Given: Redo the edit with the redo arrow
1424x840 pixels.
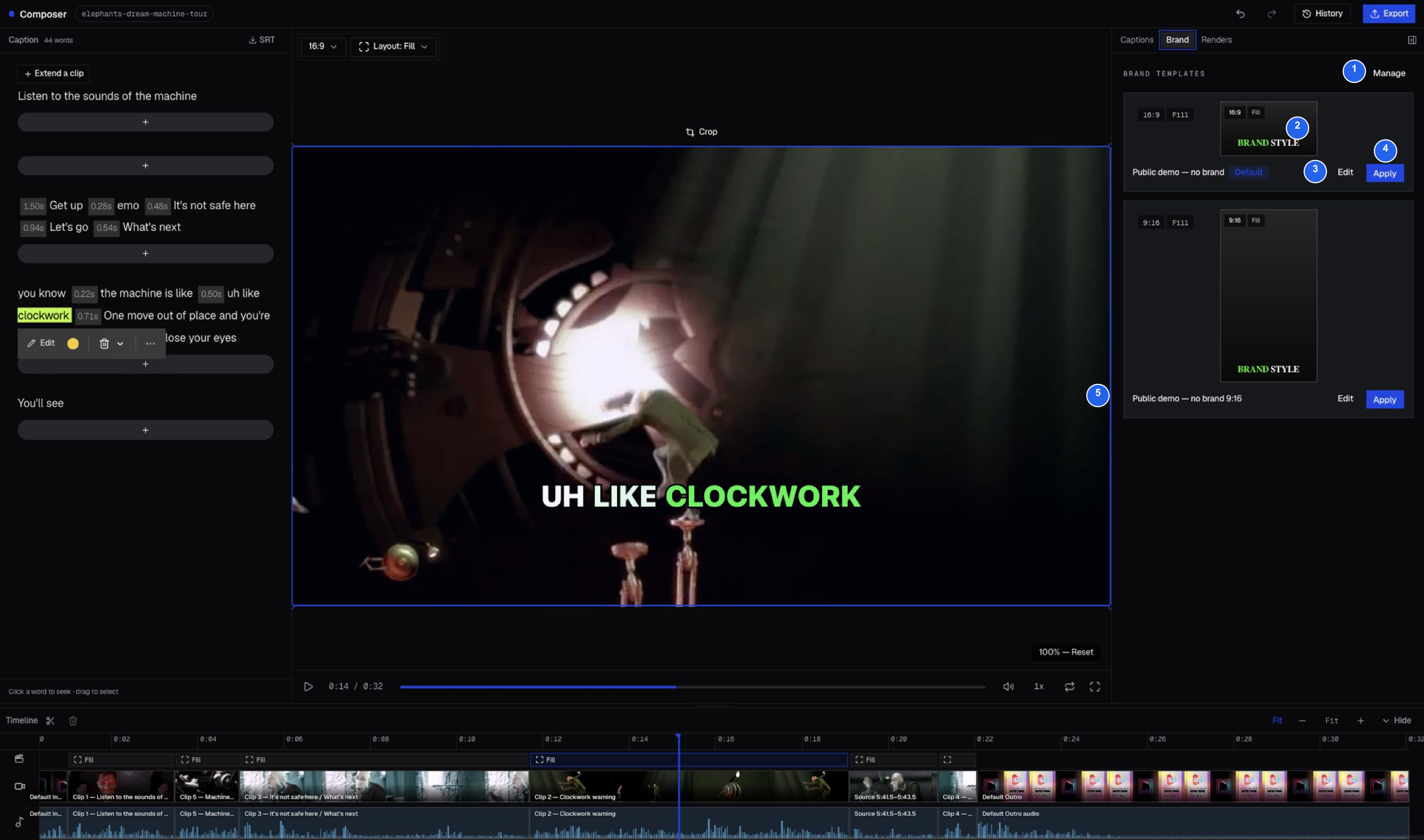Looking at the screenshot, I should tap(1272, 13).
